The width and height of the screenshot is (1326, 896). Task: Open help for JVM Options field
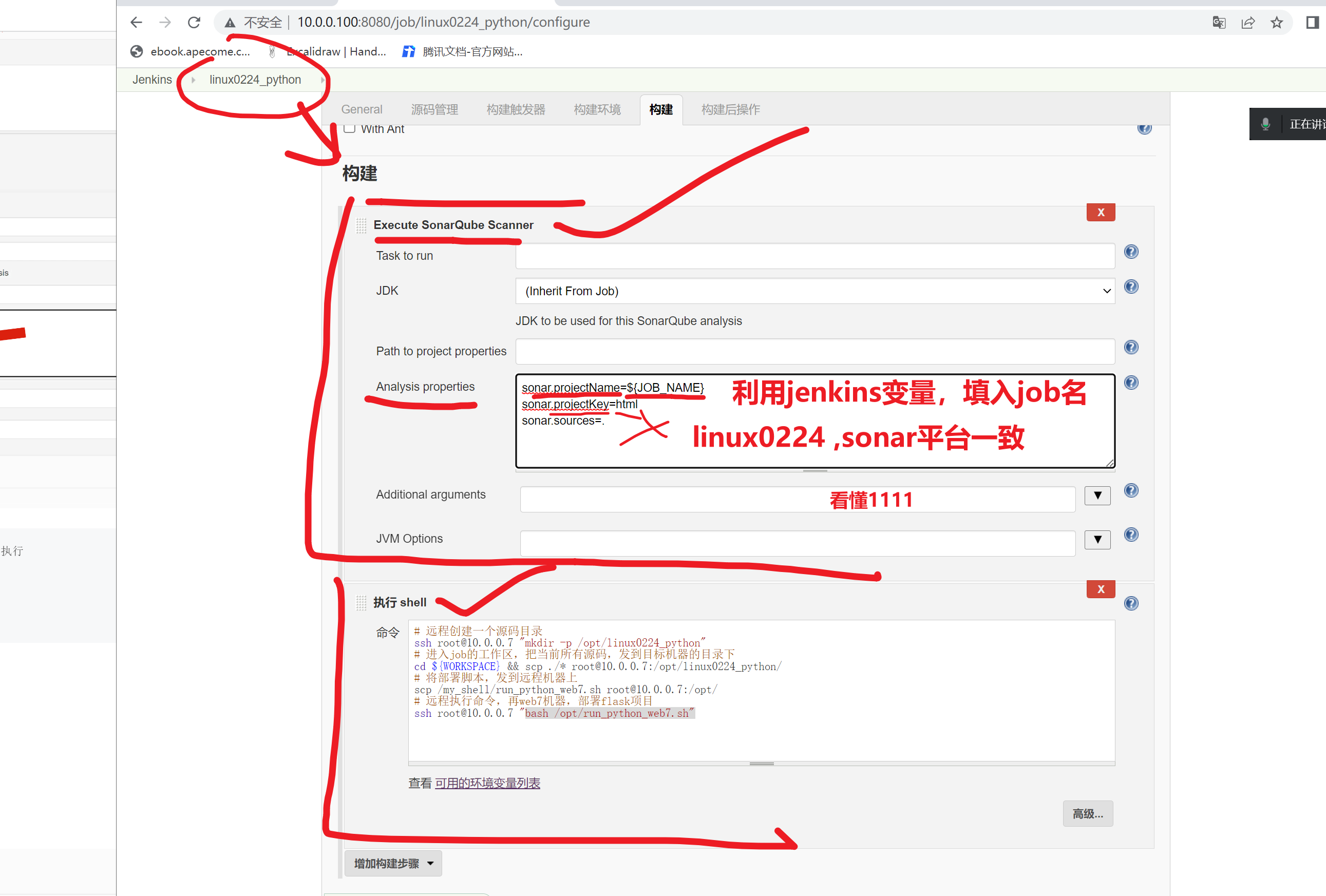pos(1130,535)
